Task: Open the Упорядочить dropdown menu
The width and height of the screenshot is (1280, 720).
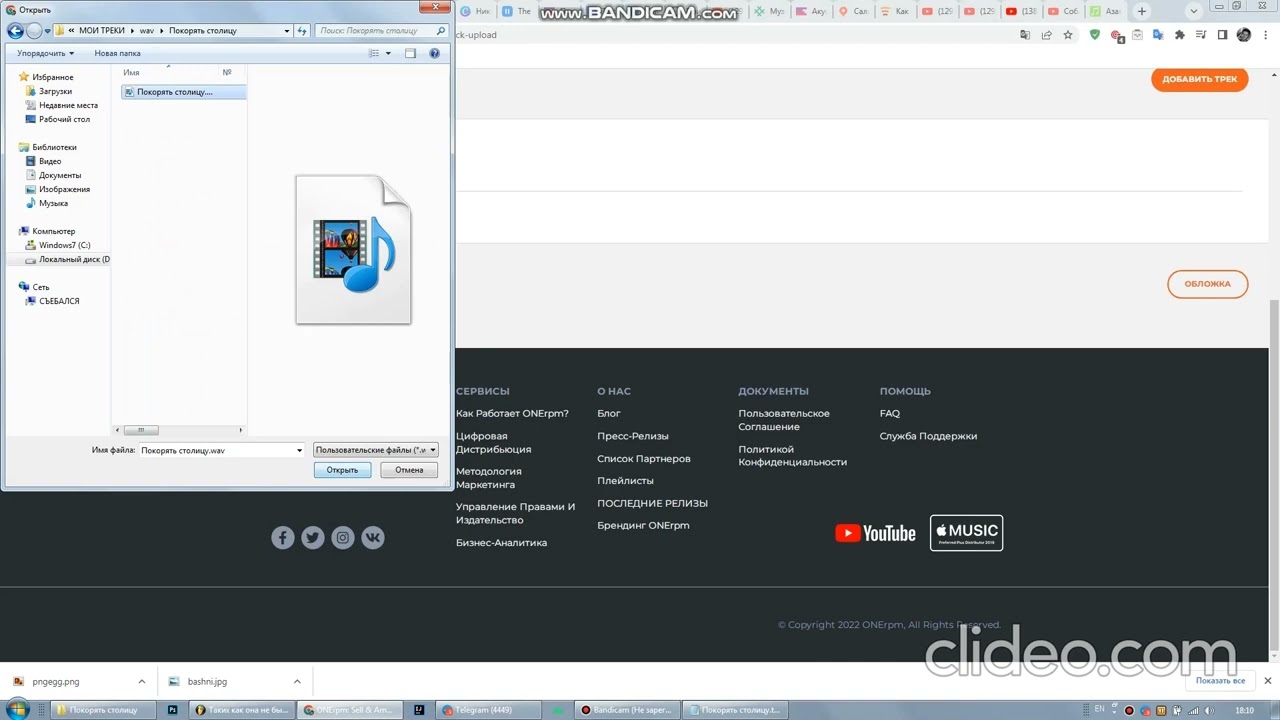Action: tap(45, 53)
